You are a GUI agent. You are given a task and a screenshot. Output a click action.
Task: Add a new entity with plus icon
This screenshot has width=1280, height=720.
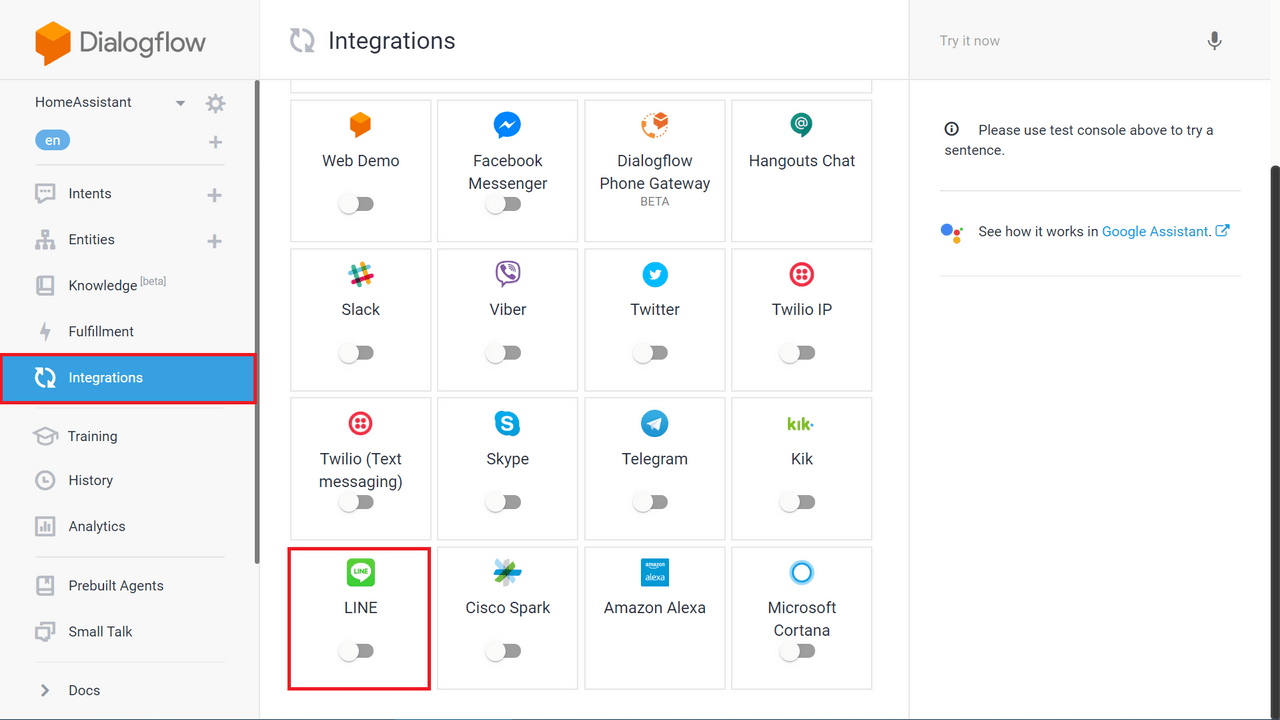point(214,241)
